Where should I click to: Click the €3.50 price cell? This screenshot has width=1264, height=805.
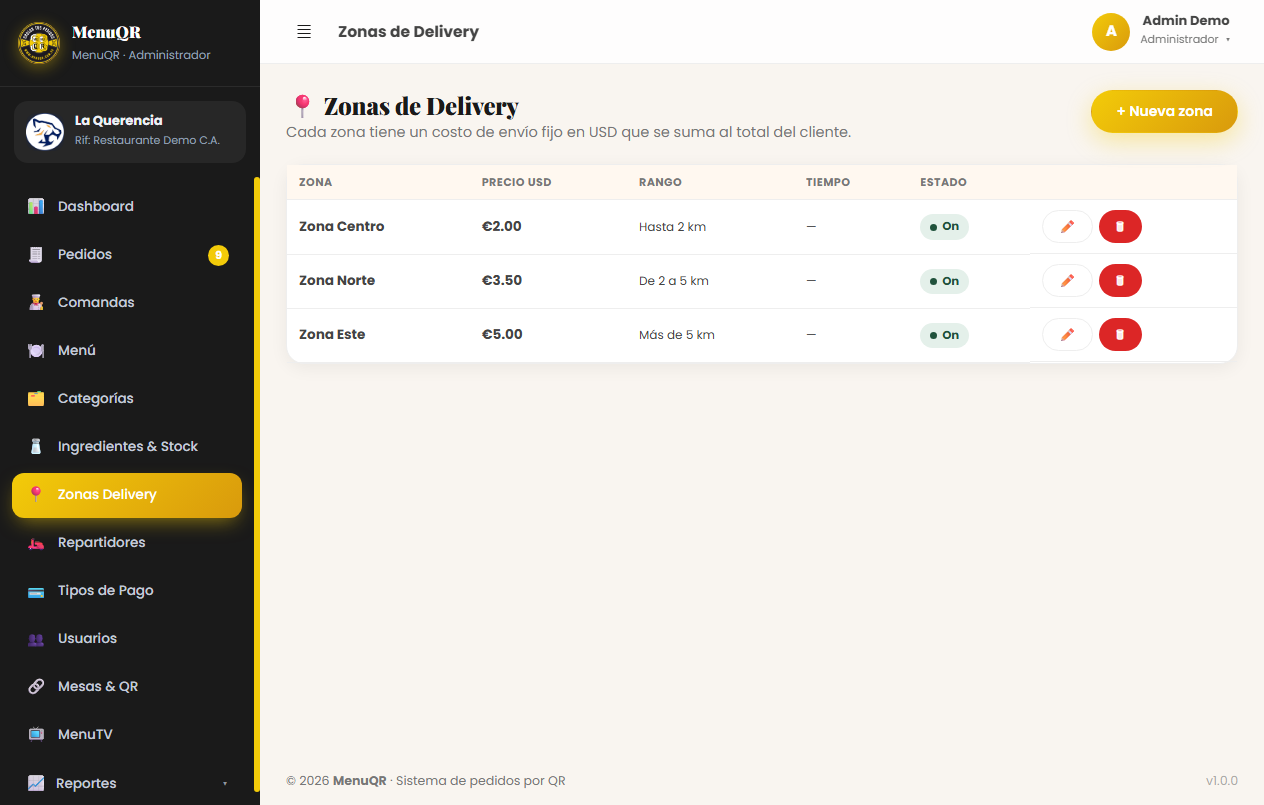pyautogui.click(x=502, y=281)
